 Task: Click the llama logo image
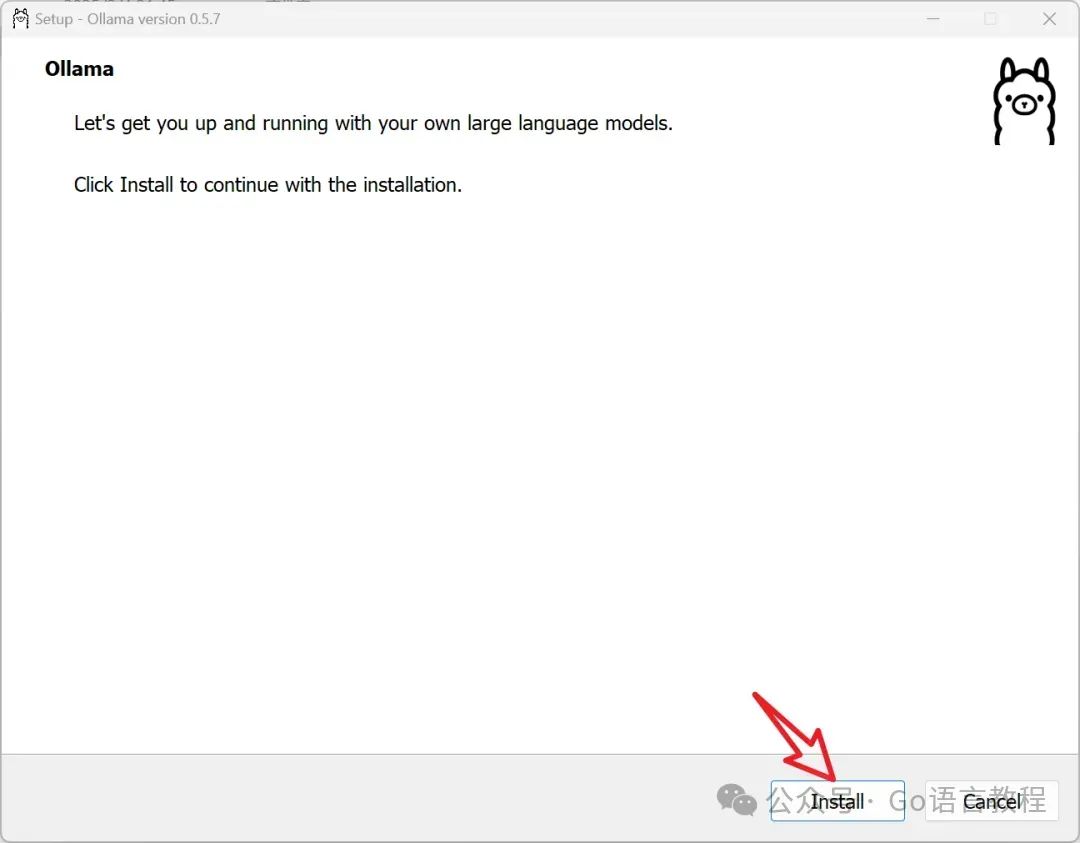(x=1024, y=101)
